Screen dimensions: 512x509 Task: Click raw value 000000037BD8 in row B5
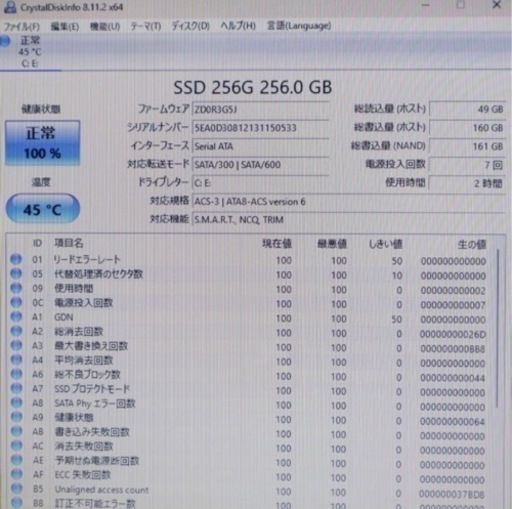(x=452, y=494)
